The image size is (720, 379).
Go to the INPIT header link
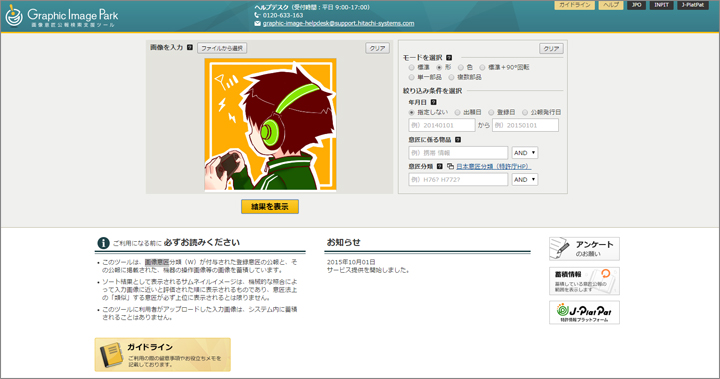661,5
